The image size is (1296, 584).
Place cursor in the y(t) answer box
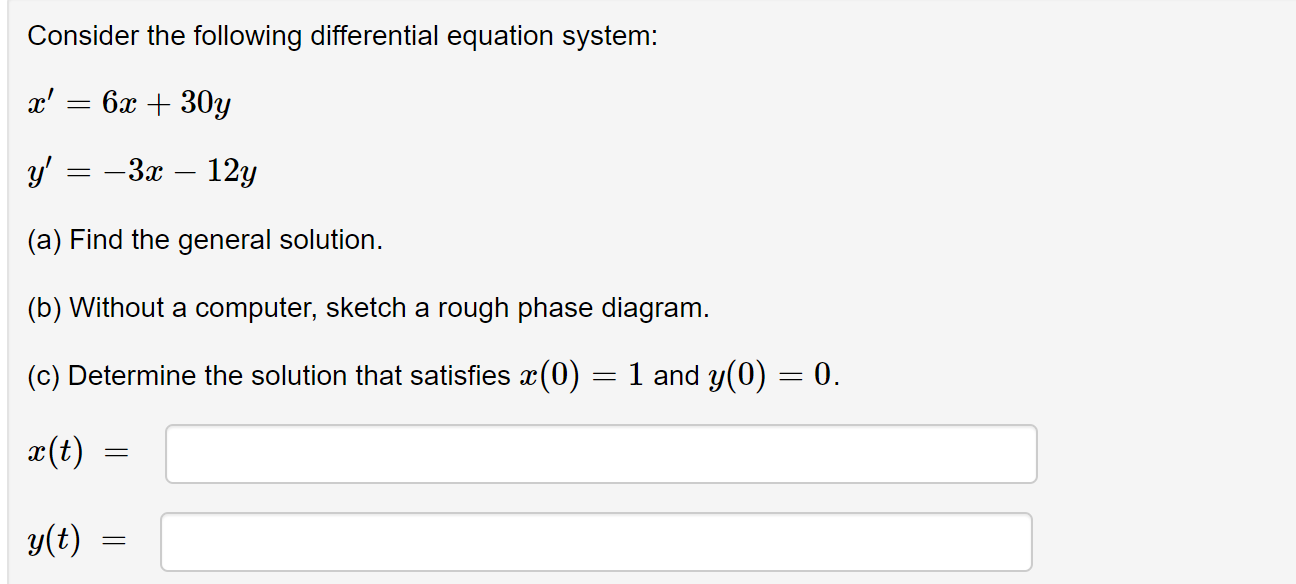596,541
